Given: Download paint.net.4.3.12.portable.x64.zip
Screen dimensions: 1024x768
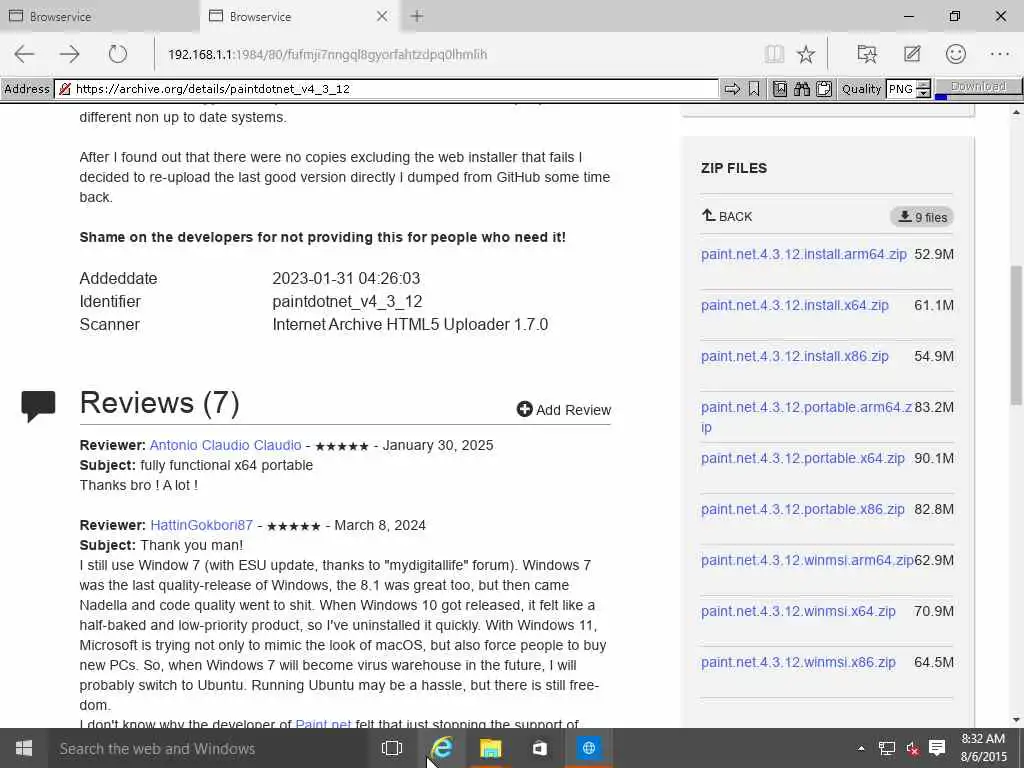Looking at the screenshot, I should (803, 458).
